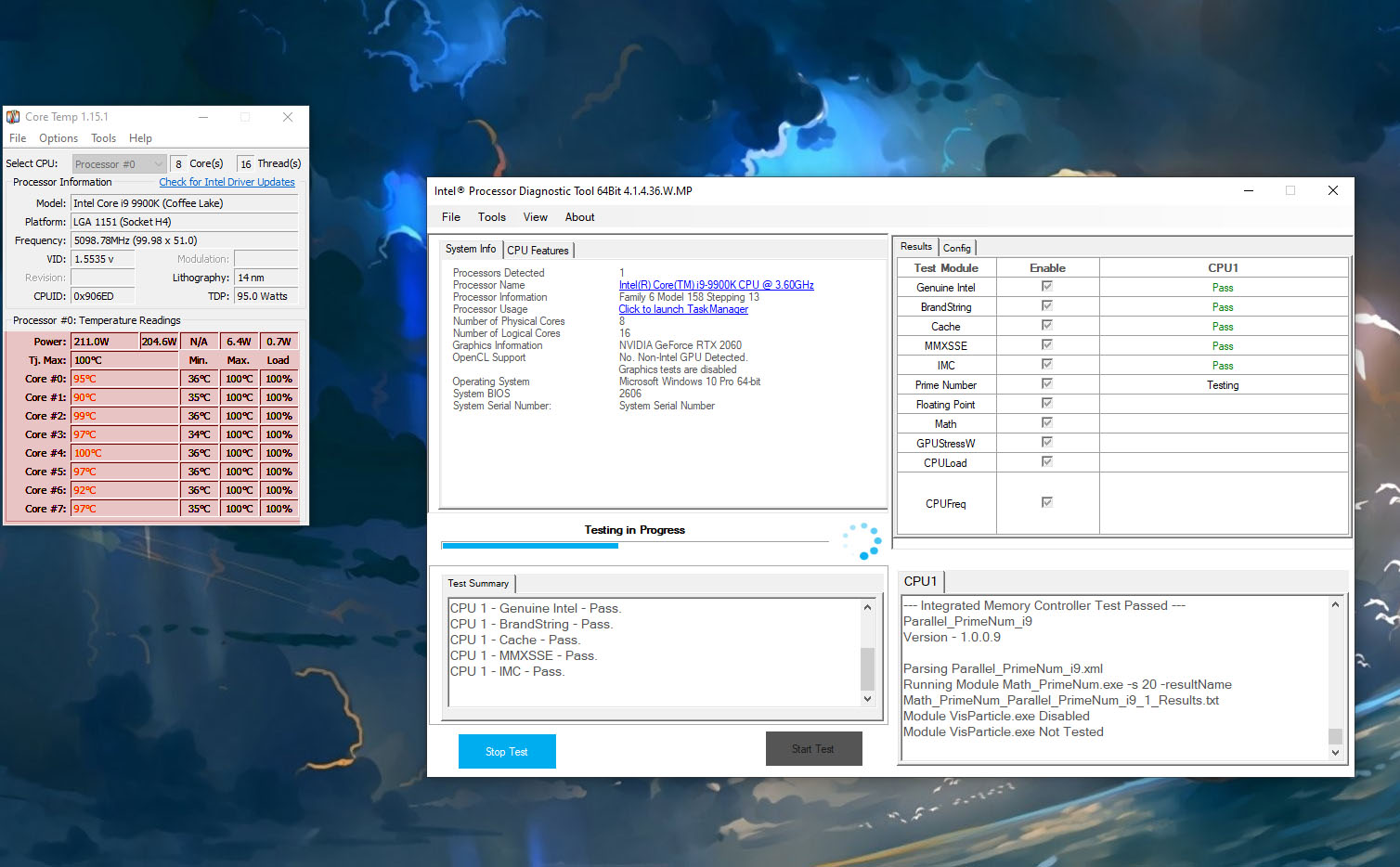Image resolution: width=1400 pixels, height=867 pixels.
Task: Close the Intel Processor Diagnostic Tool window
Action: click(x=1333, y=190)
